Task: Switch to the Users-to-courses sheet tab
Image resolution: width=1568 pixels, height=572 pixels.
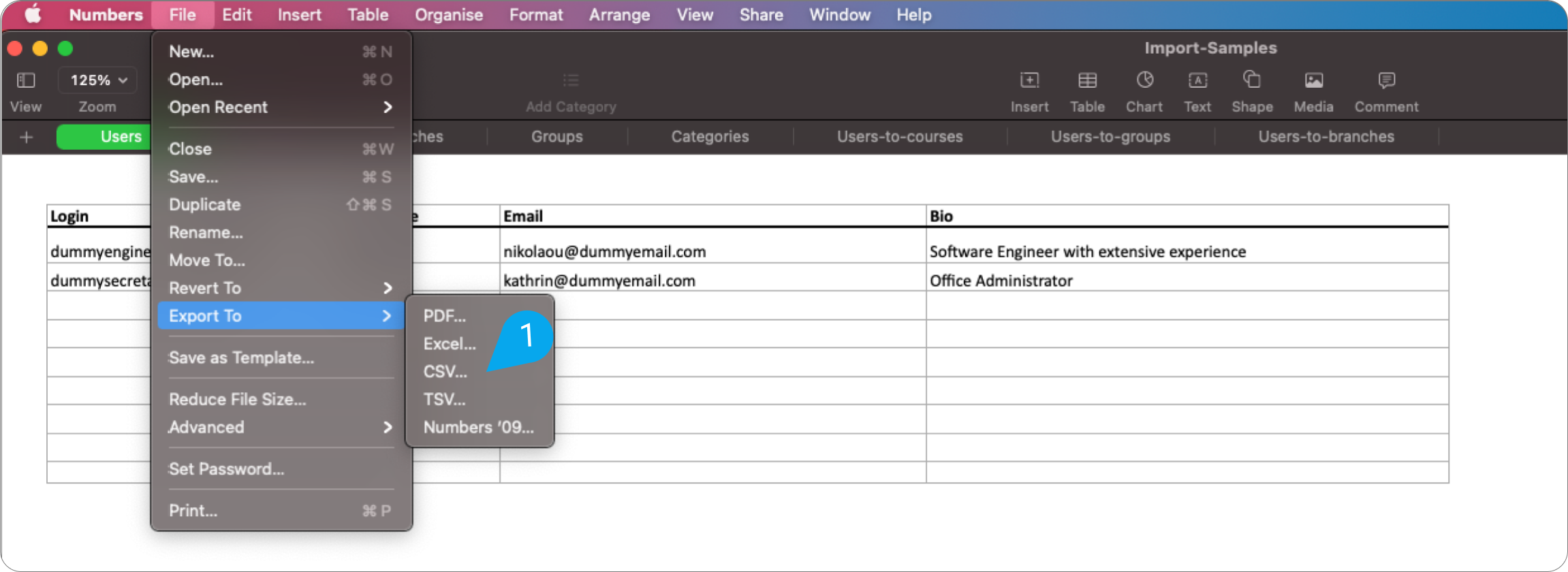Action: pos(899,137)
